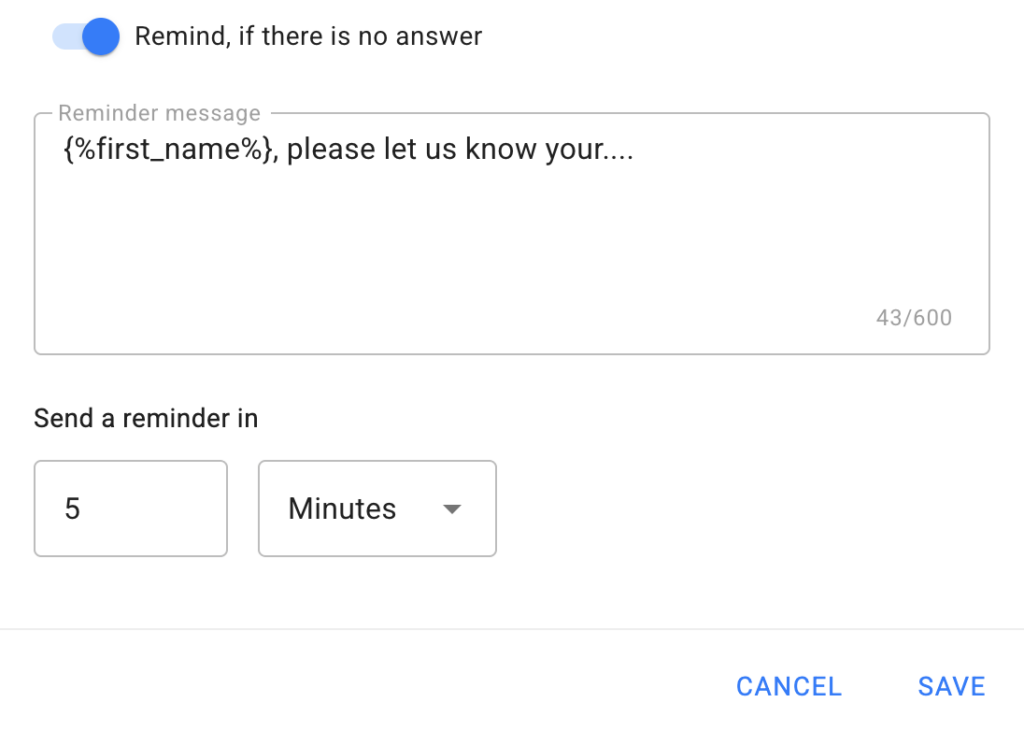Screen dimensions: 1024x731
Task: Click the number 5 in the delay field
Action: pos(72,509)
